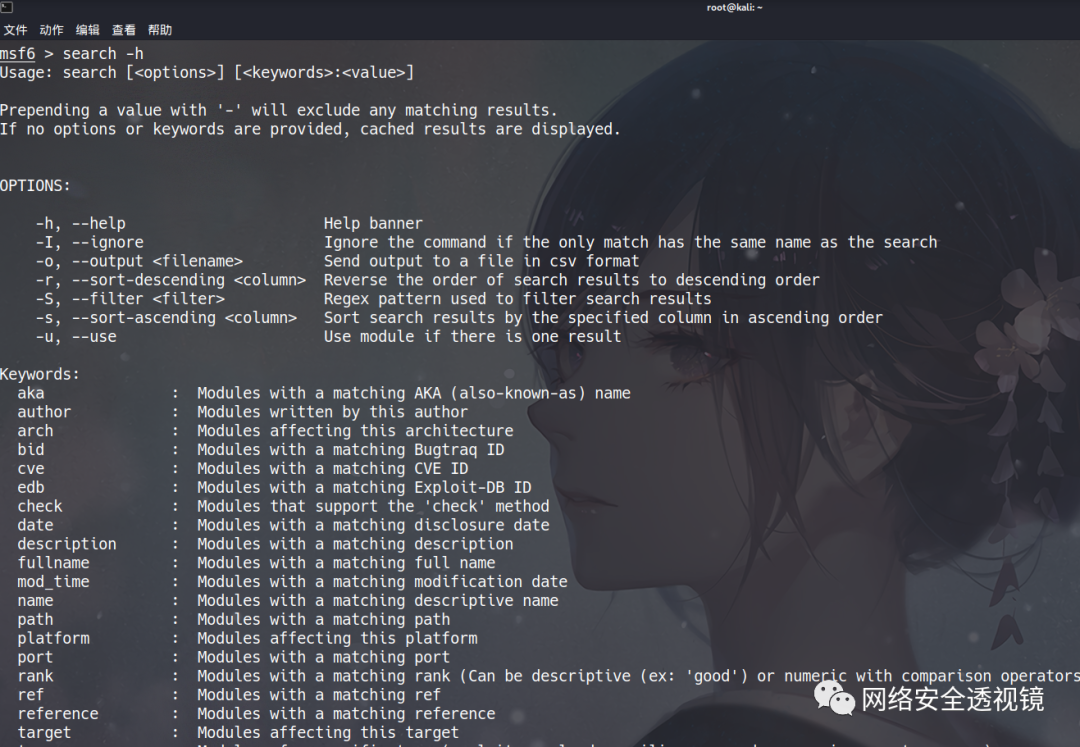Open the 文件 menu
This screenshot has width=1080, height=747.
click(15, 30)
